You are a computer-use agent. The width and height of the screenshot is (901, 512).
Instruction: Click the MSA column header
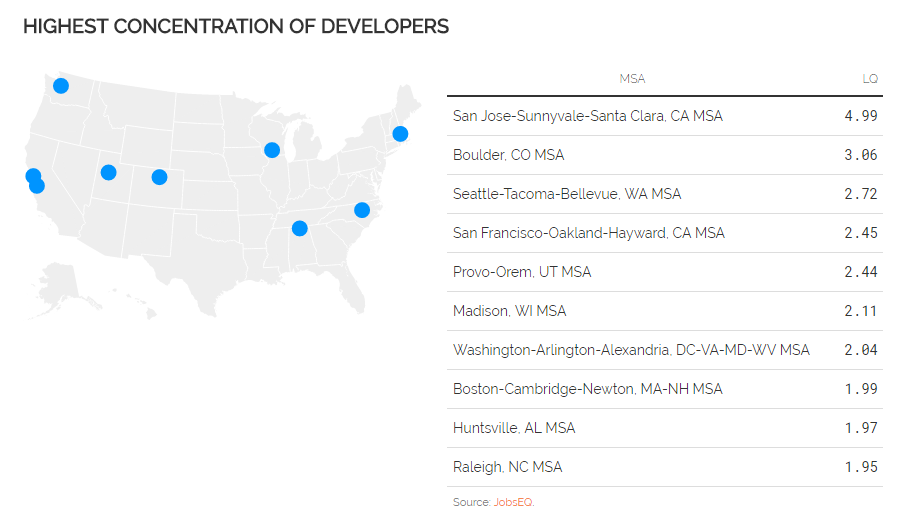coord(632,79)
